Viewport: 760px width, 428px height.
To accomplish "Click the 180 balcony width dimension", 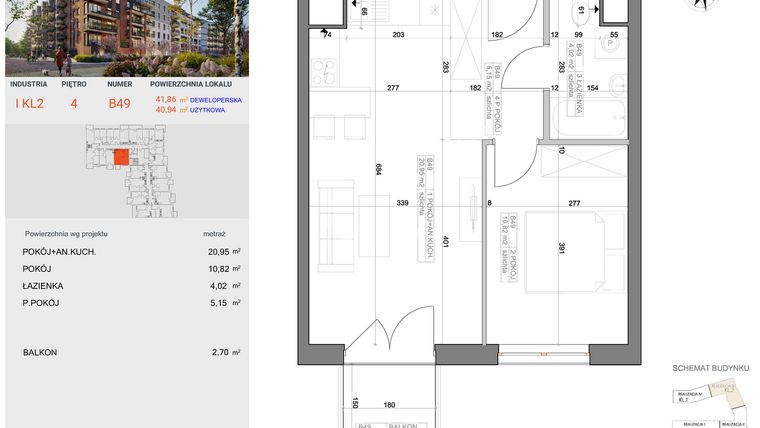I will click(x=389, y=405).
